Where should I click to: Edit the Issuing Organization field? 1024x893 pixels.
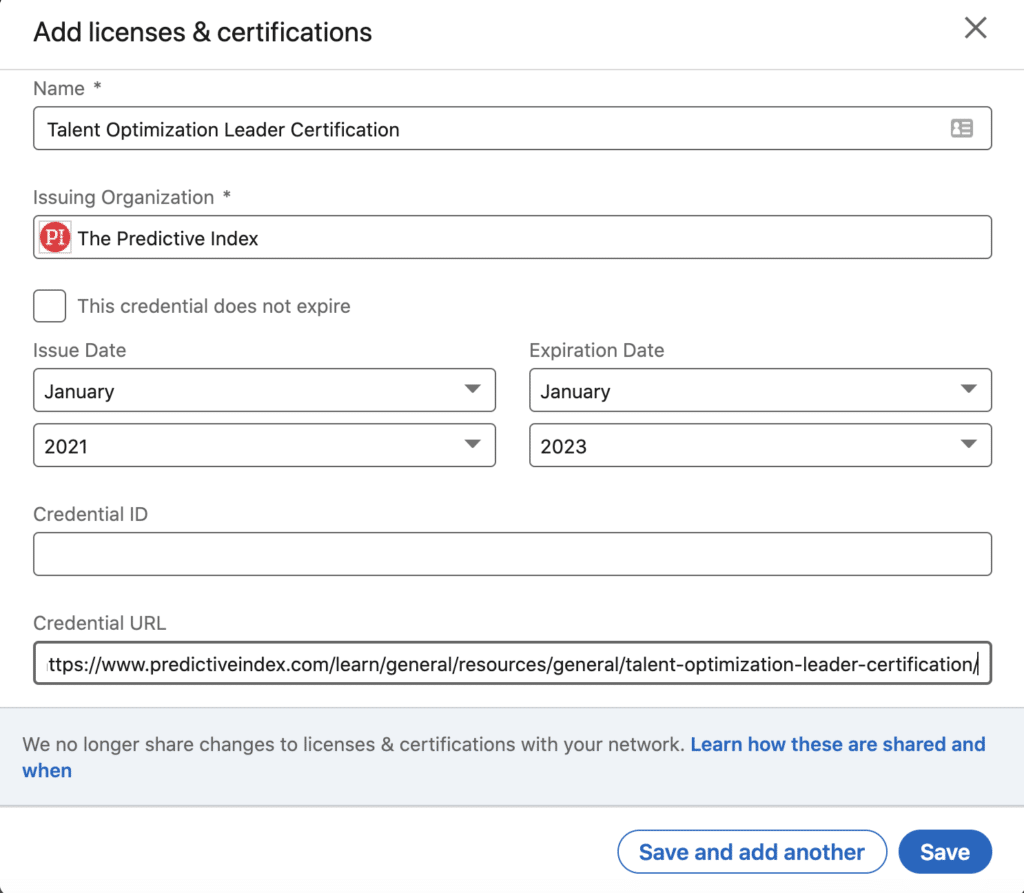click(x=513, y=237)
